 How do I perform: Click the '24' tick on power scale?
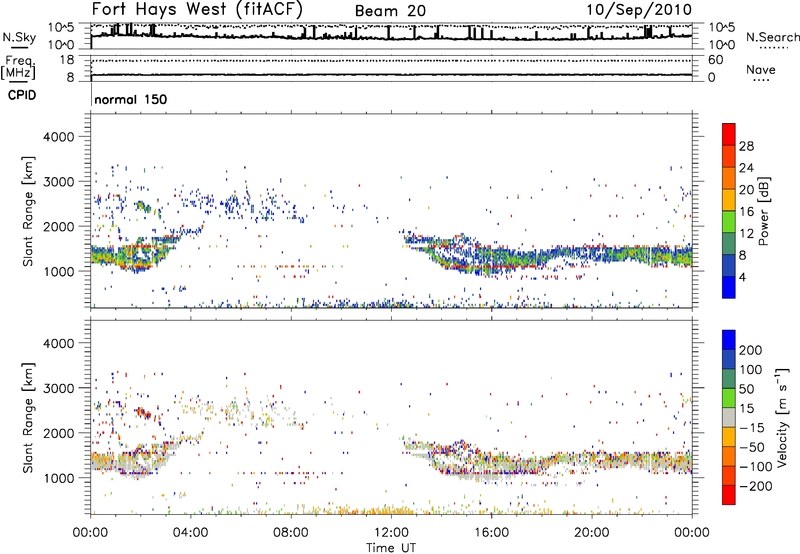click(746, 168)
